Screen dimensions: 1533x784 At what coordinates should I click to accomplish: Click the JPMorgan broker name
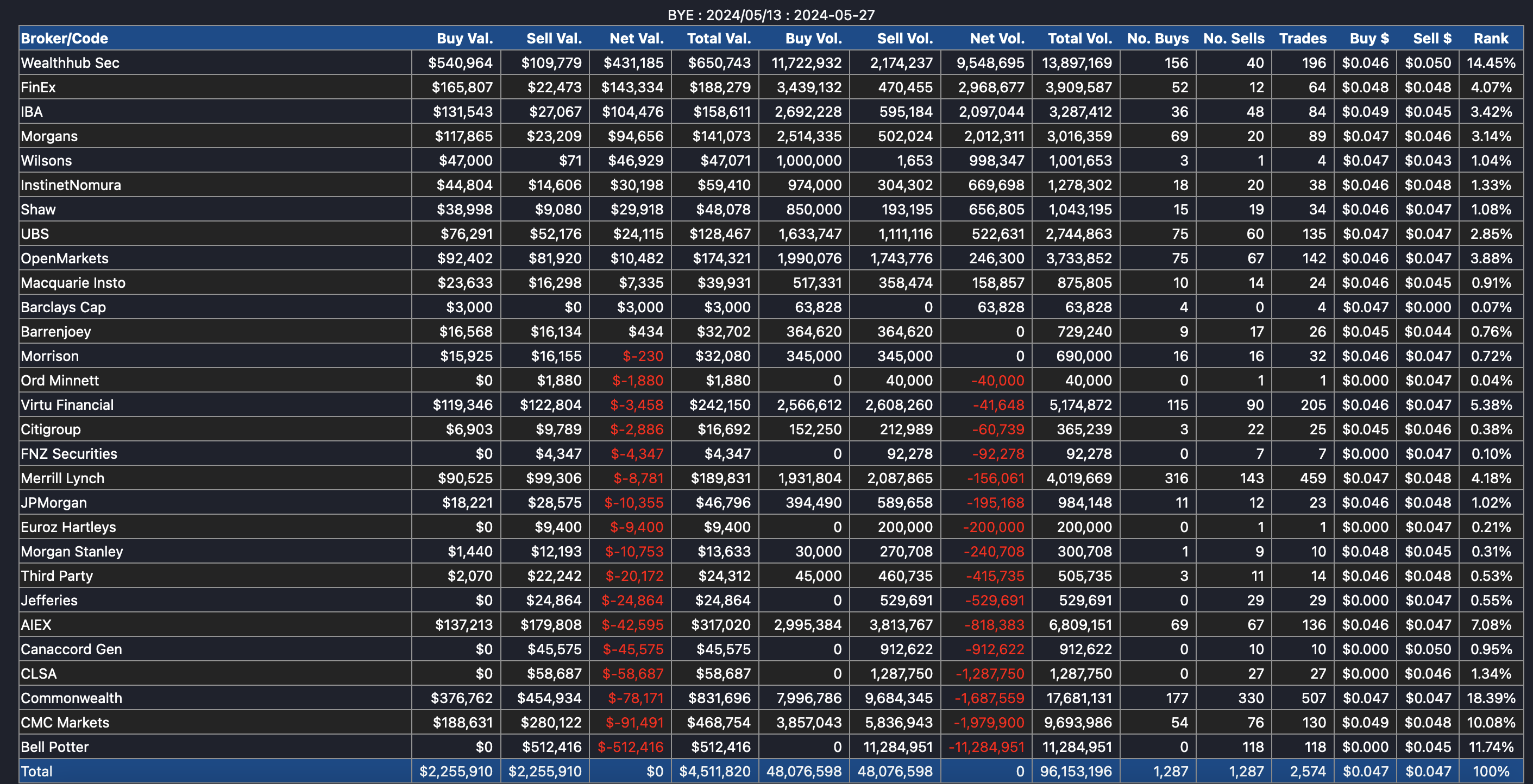(54, 502)
